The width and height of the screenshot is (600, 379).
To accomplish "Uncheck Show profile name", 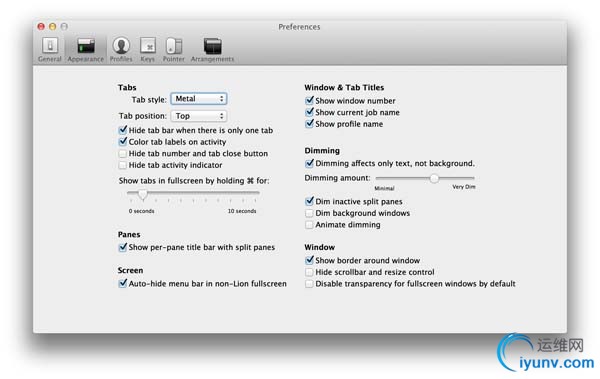I will tap(309, 124).
